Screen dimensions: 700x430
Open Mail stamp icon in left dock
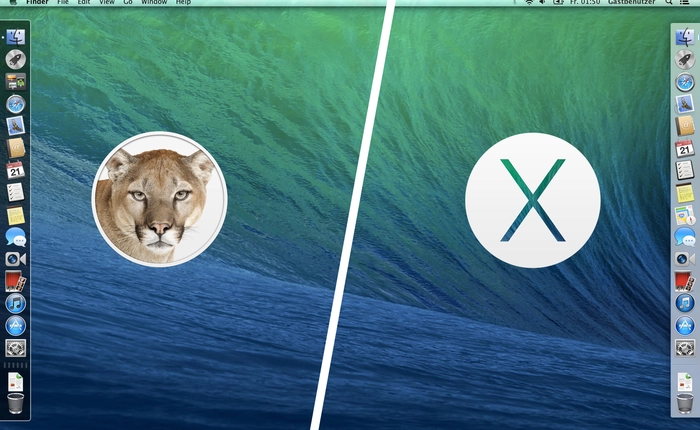pos(16,126)
